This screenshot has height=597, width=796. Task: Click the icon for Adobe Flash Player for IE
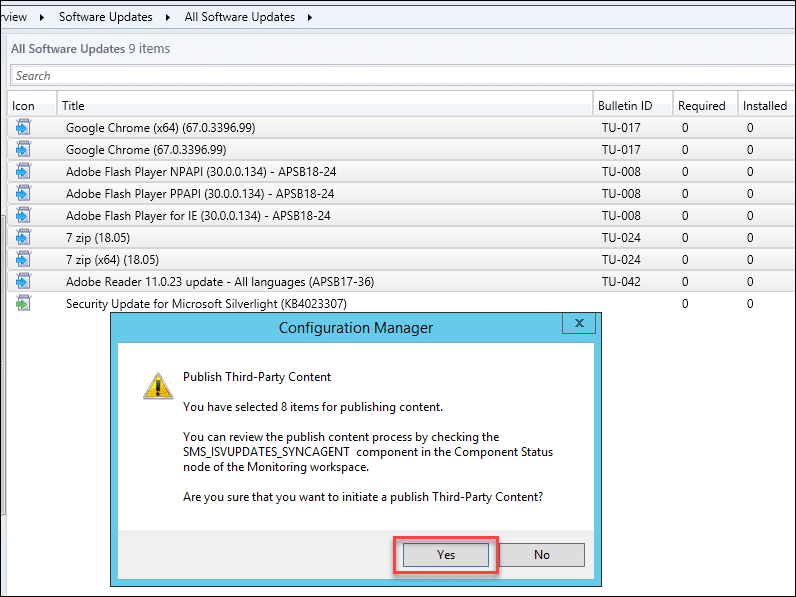click(x=23, y=215)
